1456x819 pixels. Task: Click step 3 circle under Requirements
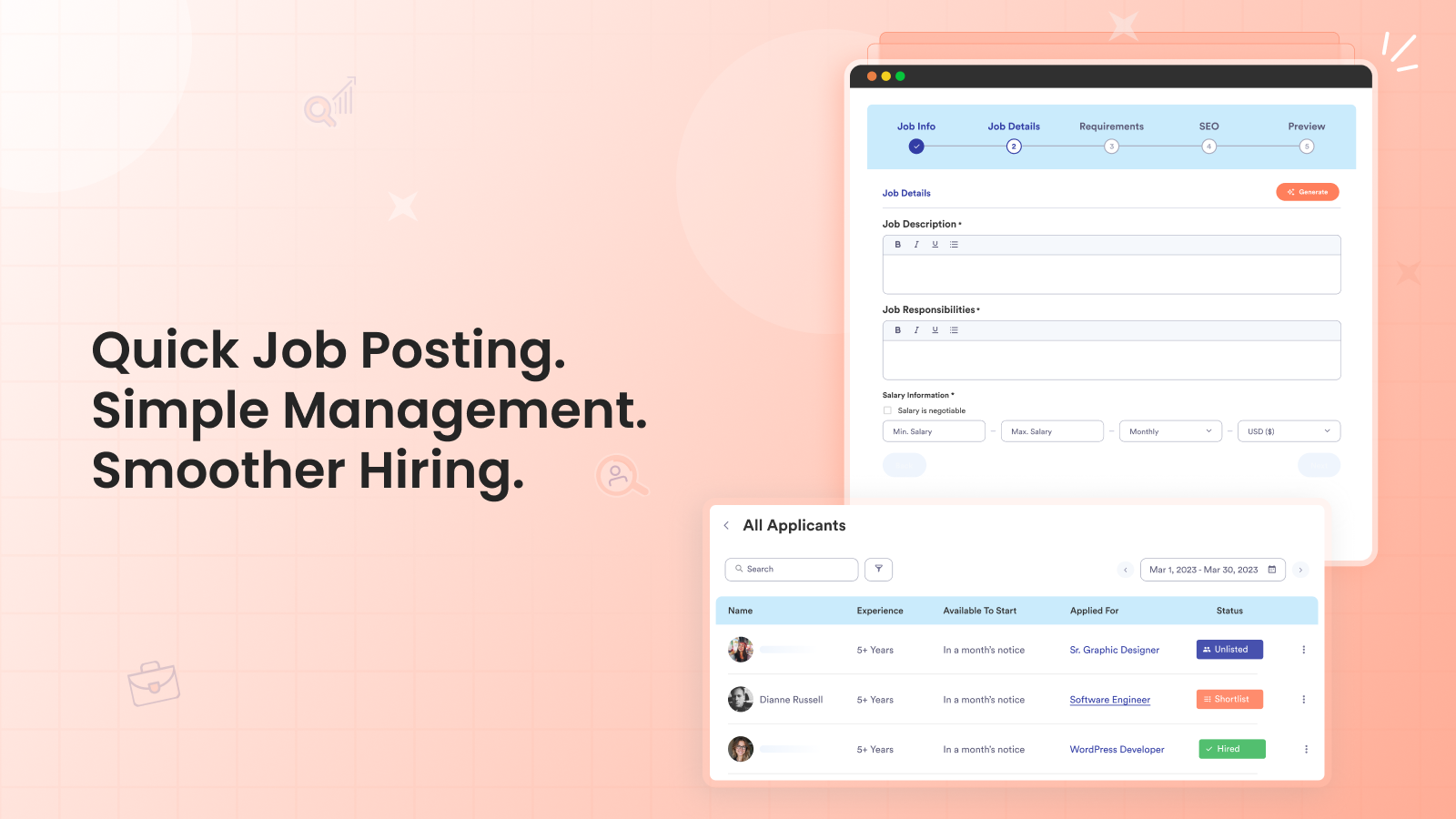click(1111, 147)
